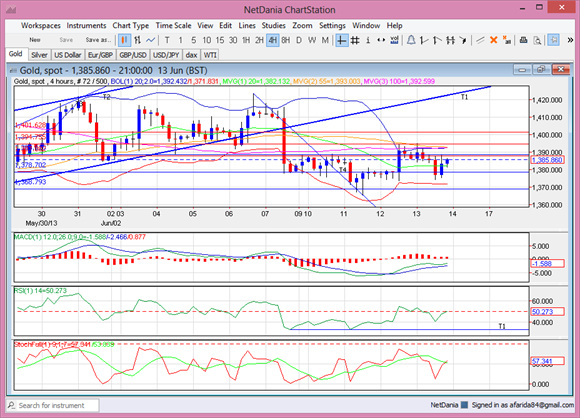The height and width of the screenshot is (418, 580).
Task: Open the Settings menu
Action: tap(332, 26)
